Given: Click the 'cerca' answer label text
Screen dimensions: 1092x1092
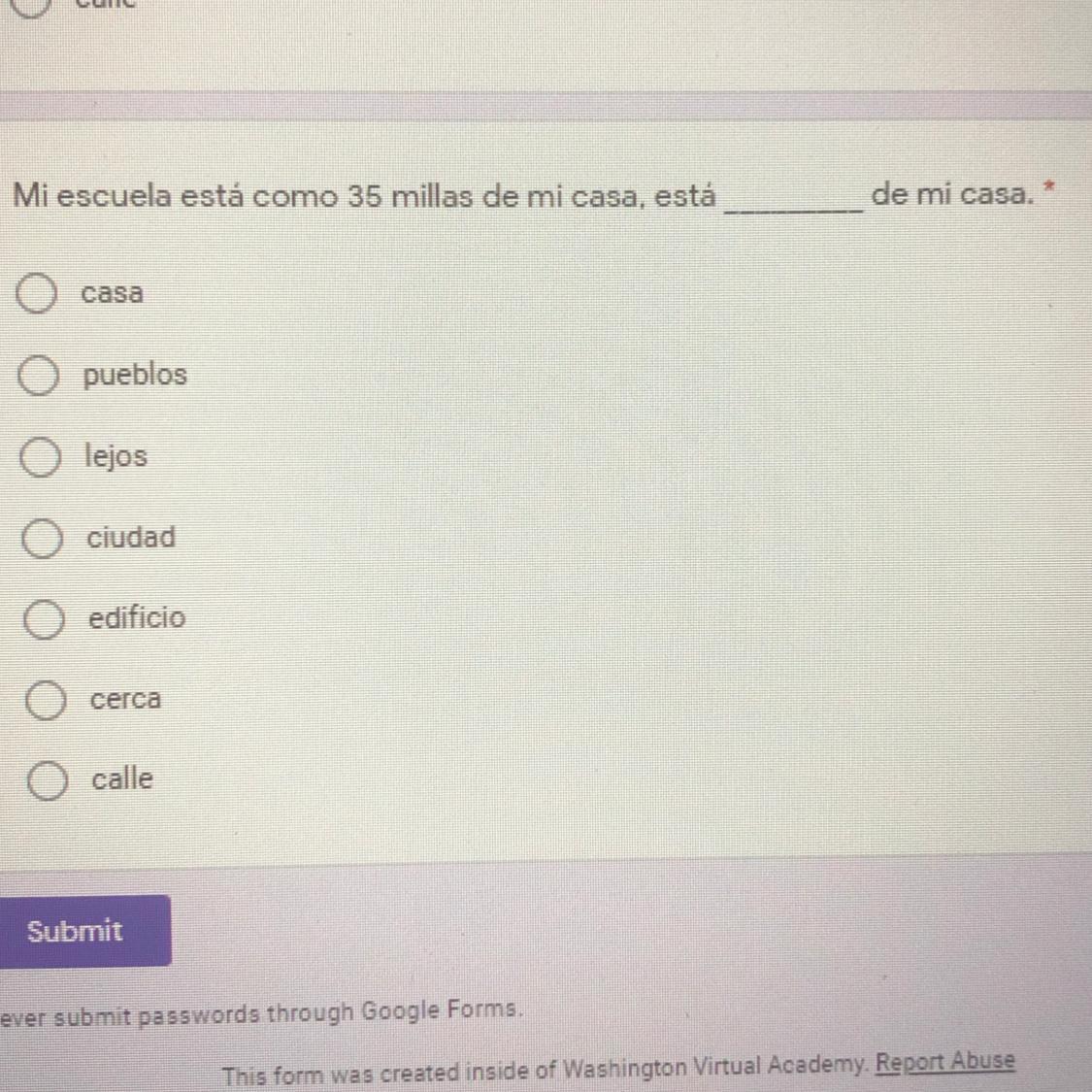Looking at the screenshot, I should coord(126,699).
